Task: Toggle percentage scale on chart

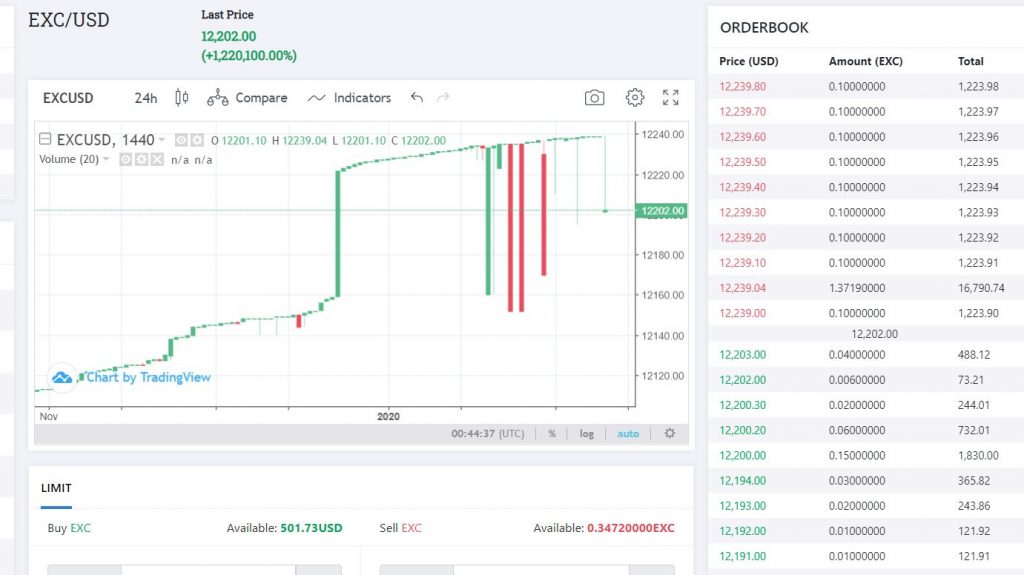Action: [x=552, y=434]
